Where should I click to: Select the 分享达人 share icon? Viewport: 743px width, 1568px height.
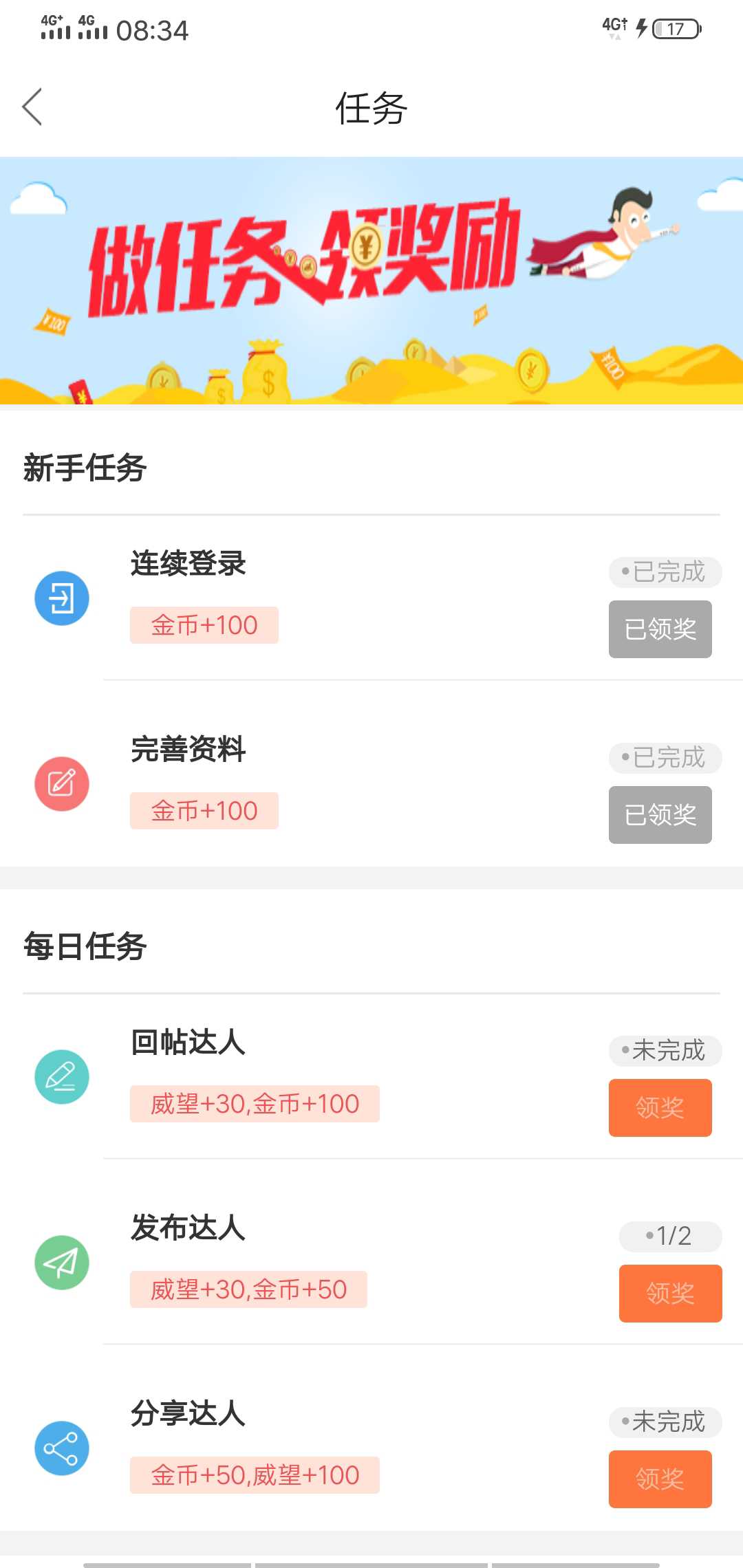(x=62, y=1448)
